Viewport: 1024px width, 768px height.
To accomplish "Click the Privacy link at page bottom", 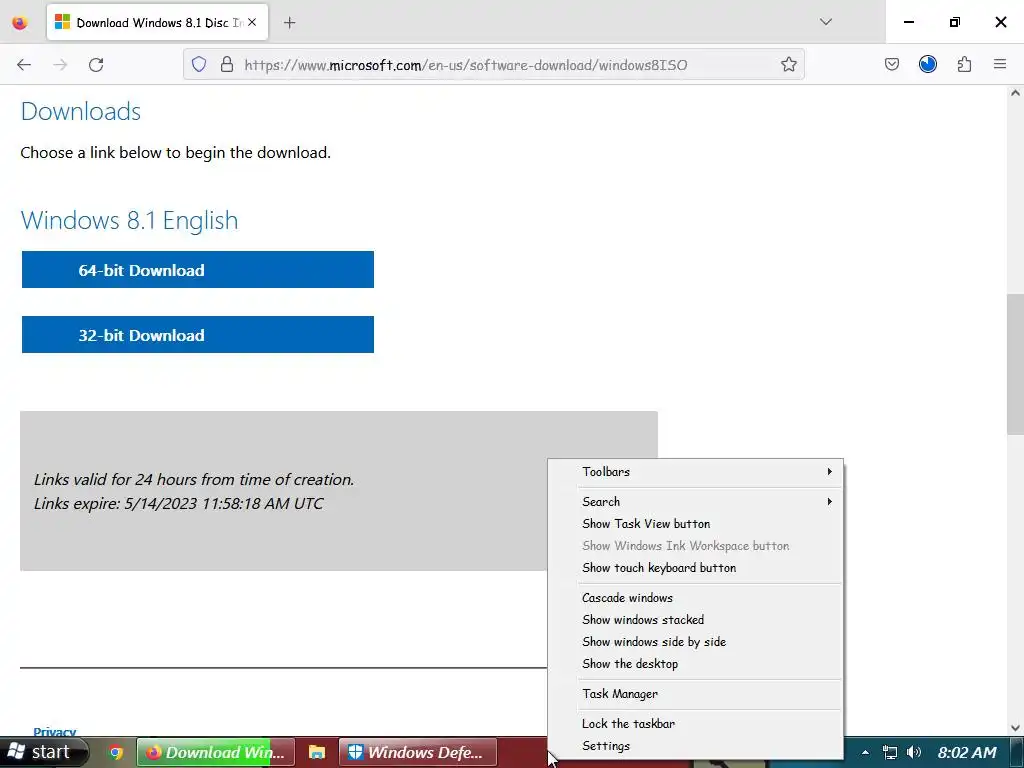I will point(55,732).
